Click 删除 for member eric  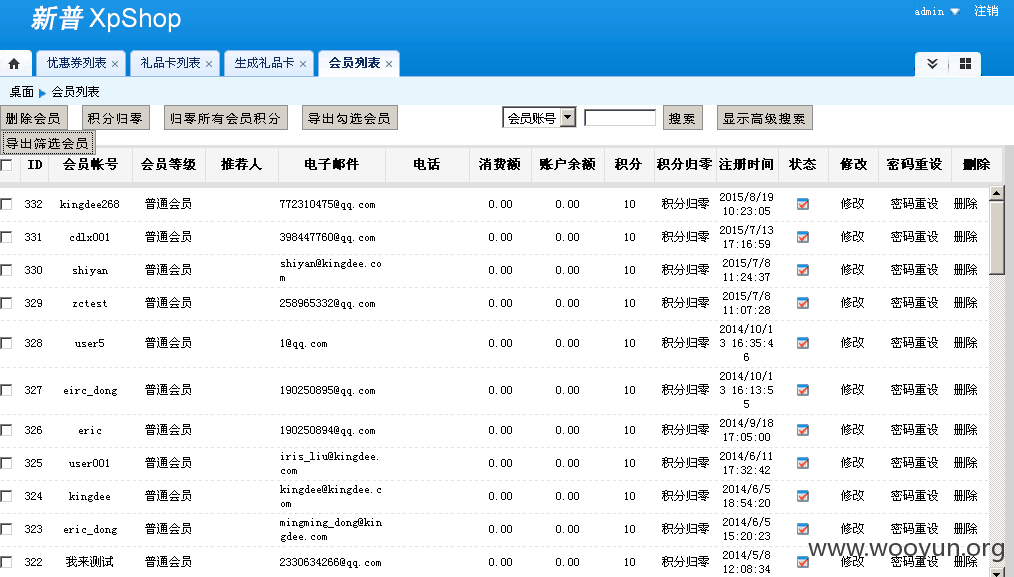tap(965, 430)
